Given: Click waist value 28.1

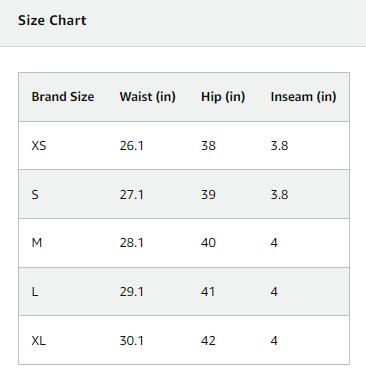Looking at the screenshot, I should point(132,243).
